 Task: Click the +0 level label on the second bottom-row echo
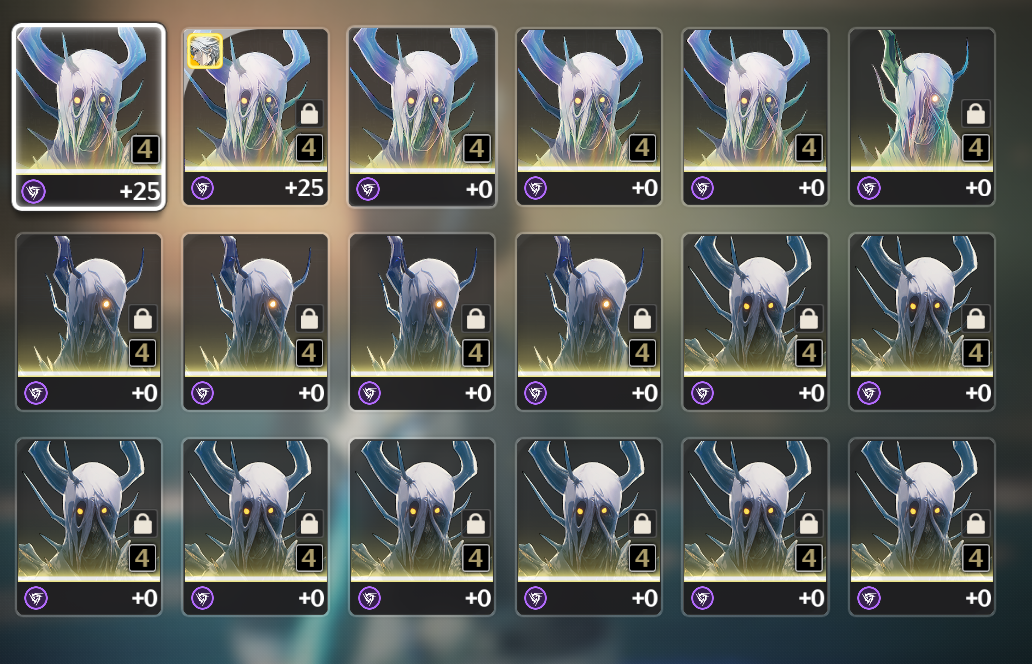(311, 598)
